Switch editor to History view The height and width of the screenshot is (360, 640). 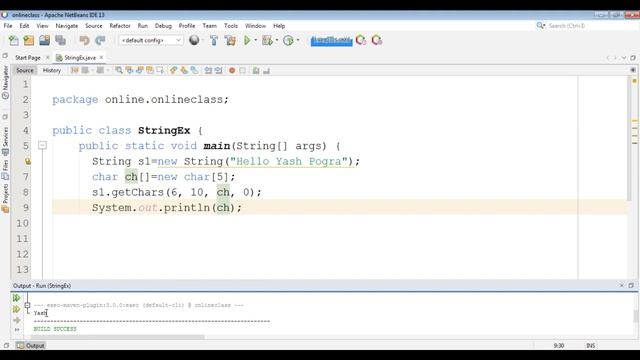52,70
